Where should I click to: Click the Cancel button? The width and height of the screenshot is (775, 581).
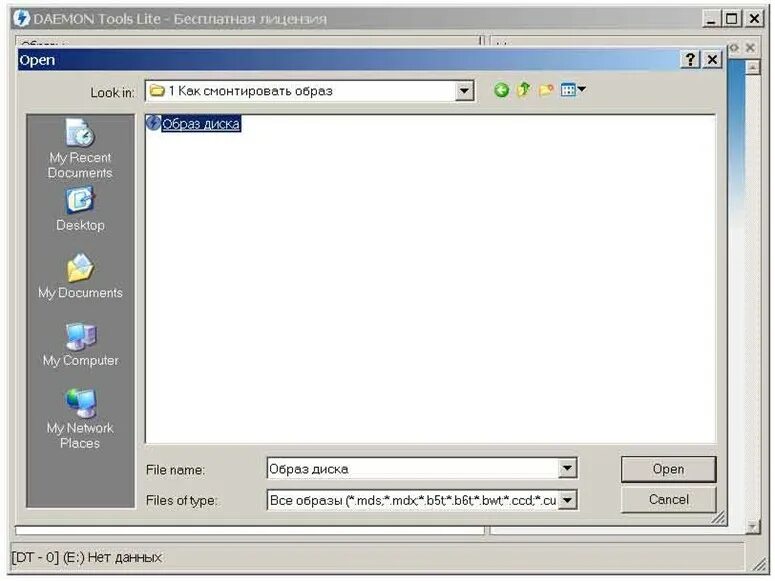click(668, 499)
